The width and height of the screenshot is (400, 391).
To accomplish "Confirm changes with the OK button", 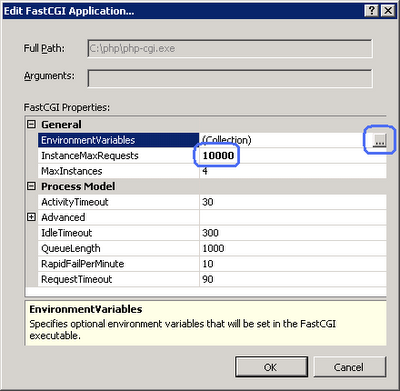I will [x=271, y=367].
